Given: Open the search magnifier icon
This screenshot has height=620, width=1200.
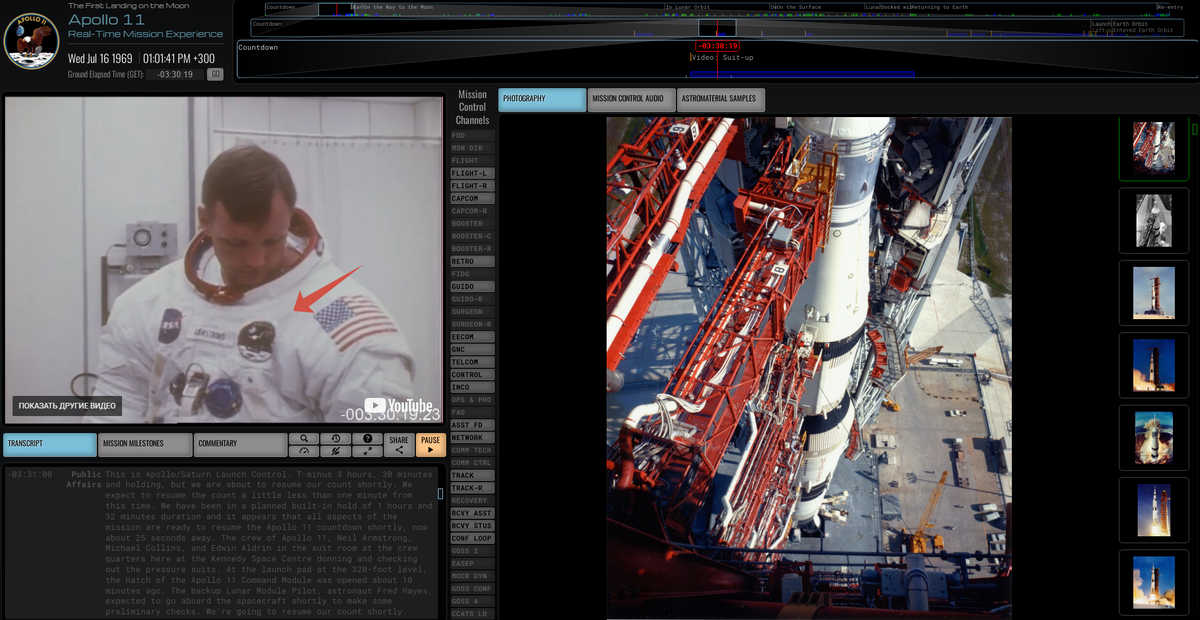Looking at the screenshot, I should [304, 438].
